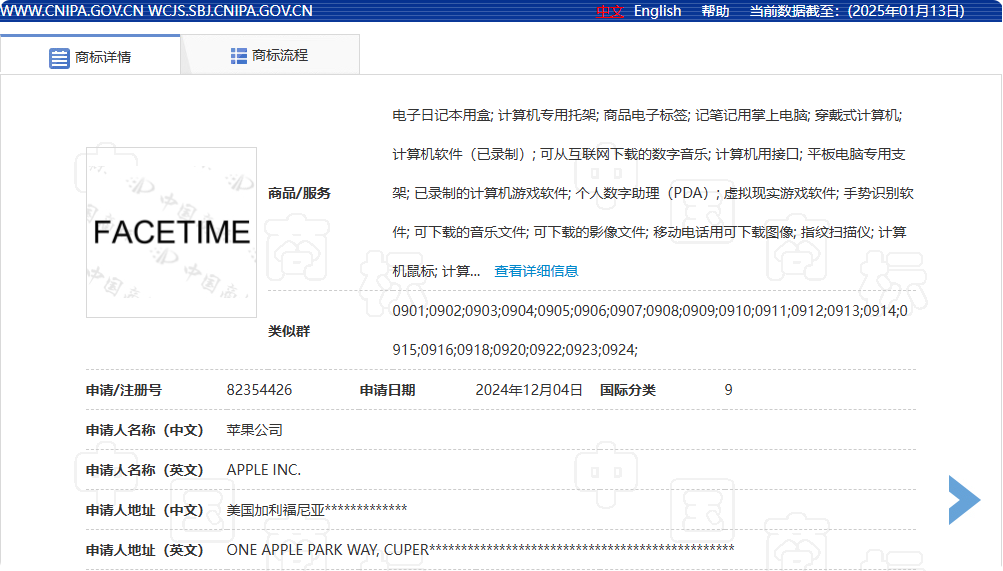Switch language to English
1003x571 pixels.
pos(658,11)
